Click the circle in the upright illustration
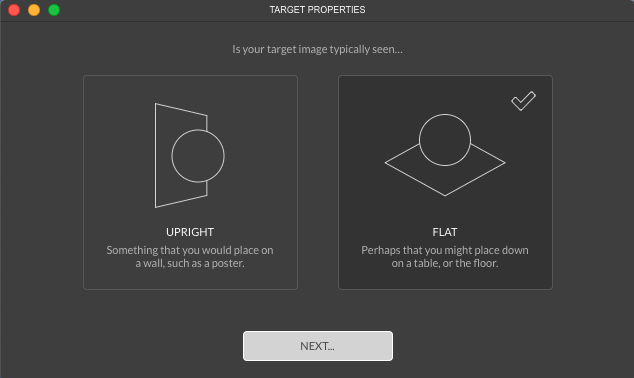The width and height of the screenshot is (634, 378). (198, 156)
